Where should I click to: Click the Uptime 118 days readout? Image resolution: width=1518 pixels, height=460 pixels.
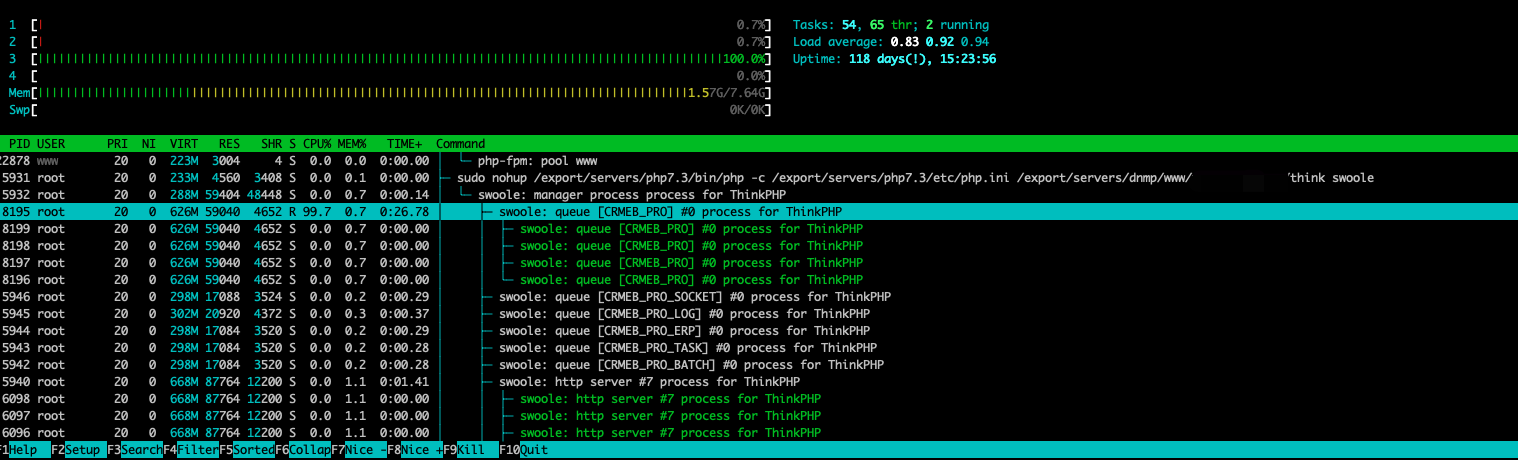click(x=894, y=58)
